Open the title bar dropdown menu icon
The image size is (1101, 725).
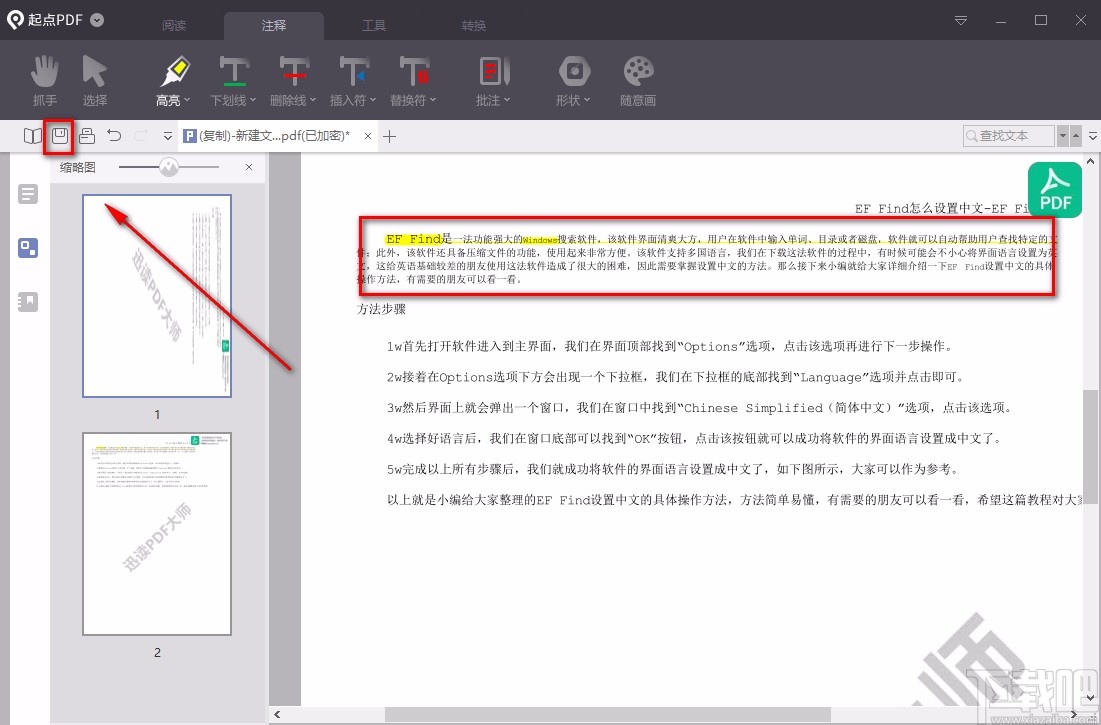point(961,20)
